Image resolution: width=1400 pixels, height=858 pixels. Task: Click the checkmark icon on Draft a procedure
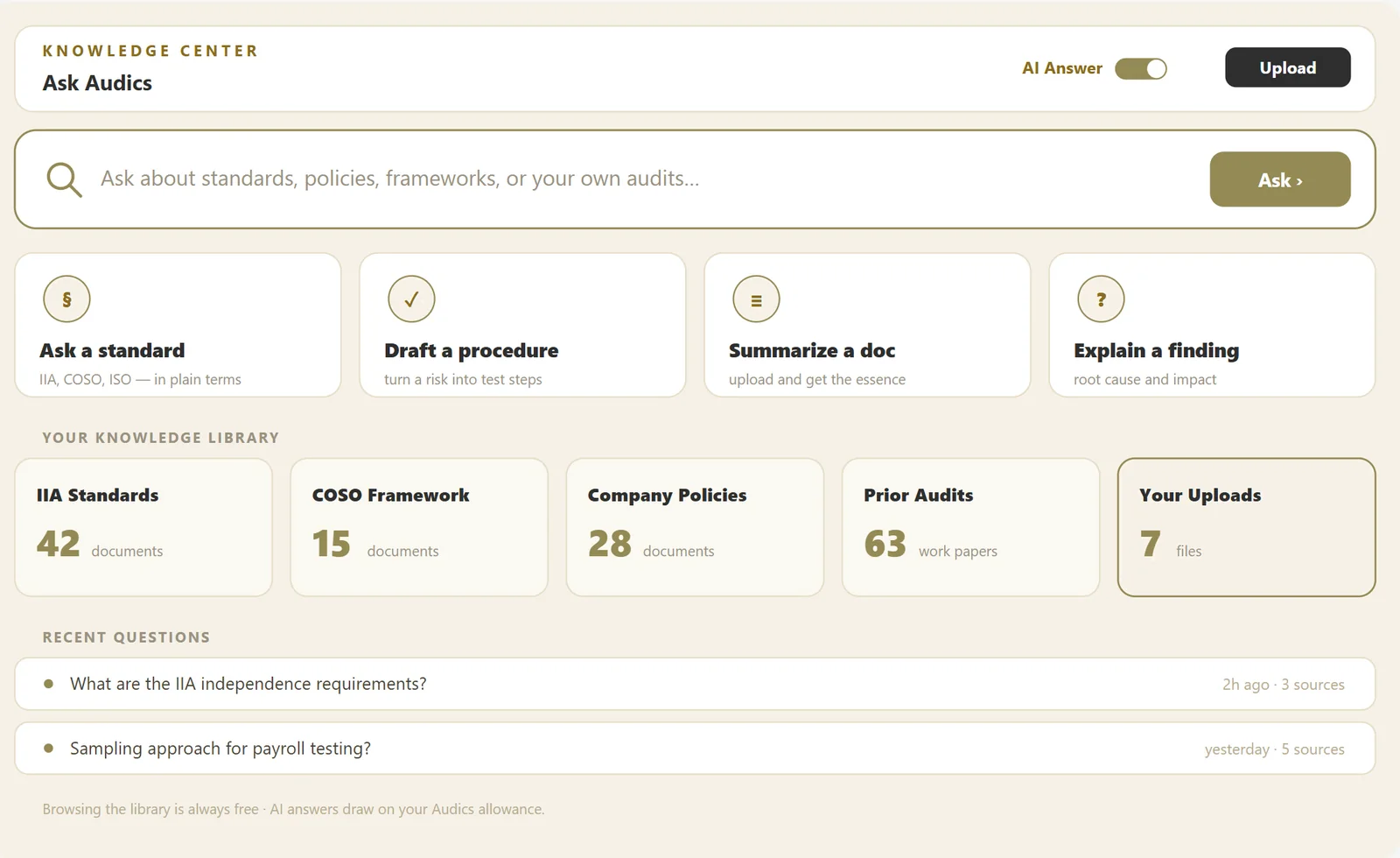(411, 299)
